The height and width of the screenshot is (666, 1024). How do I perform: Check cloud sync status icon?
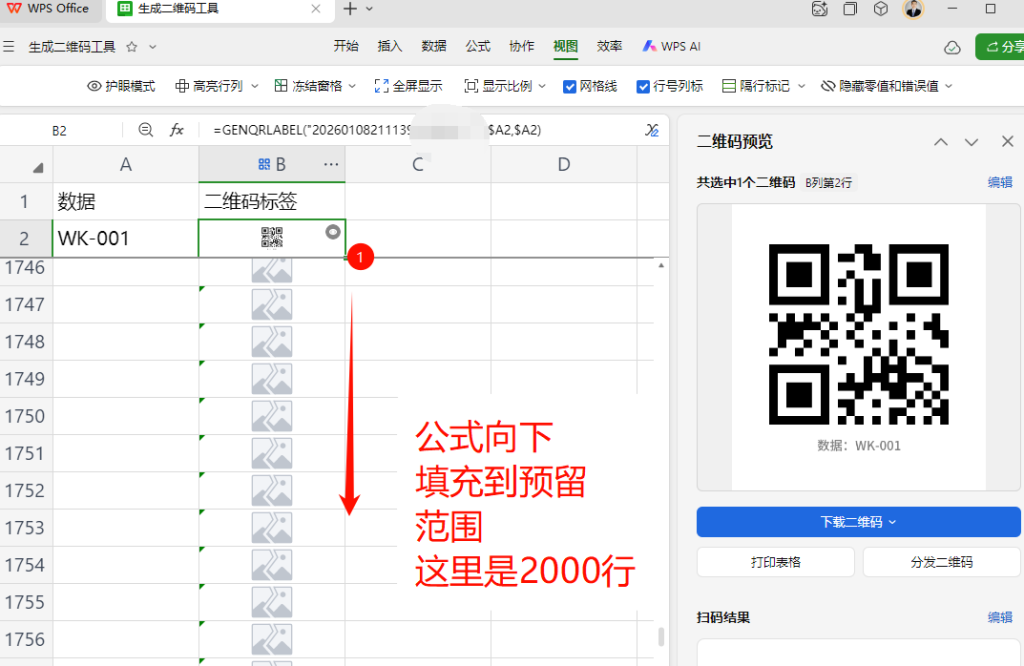(952, 48)
